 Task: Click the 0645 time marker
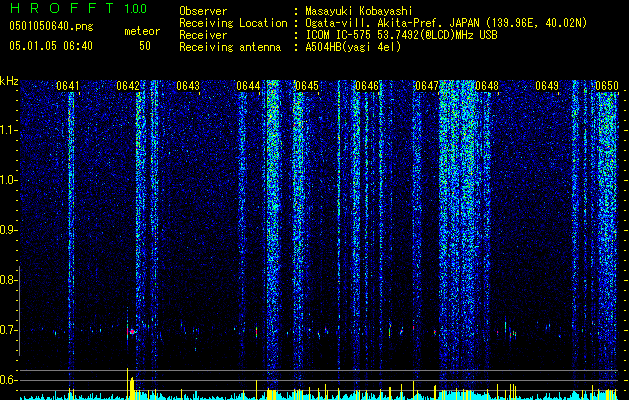(x=307, y=86)
